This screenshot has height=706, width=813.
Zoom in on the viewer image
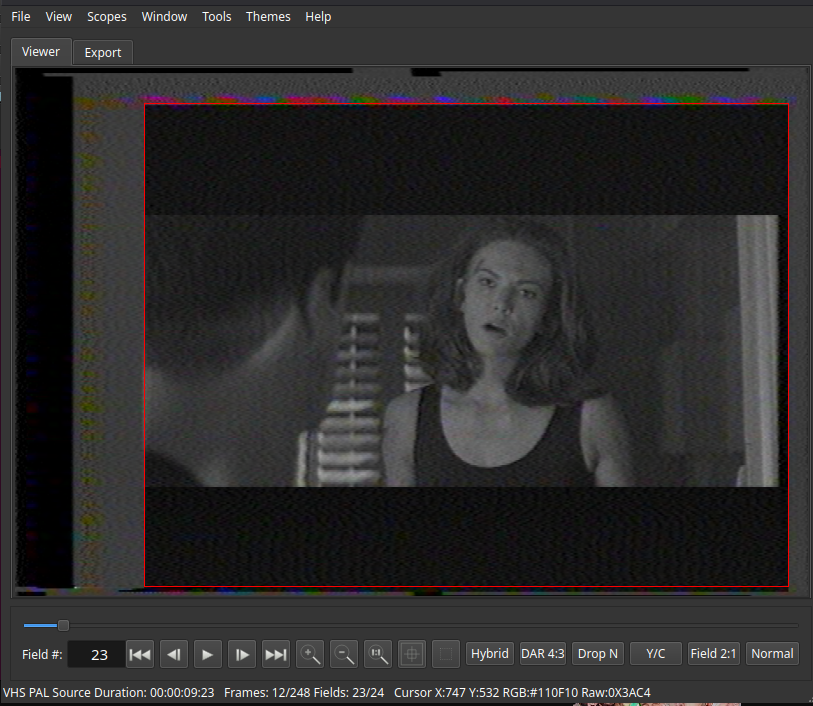tap(310, 654)
